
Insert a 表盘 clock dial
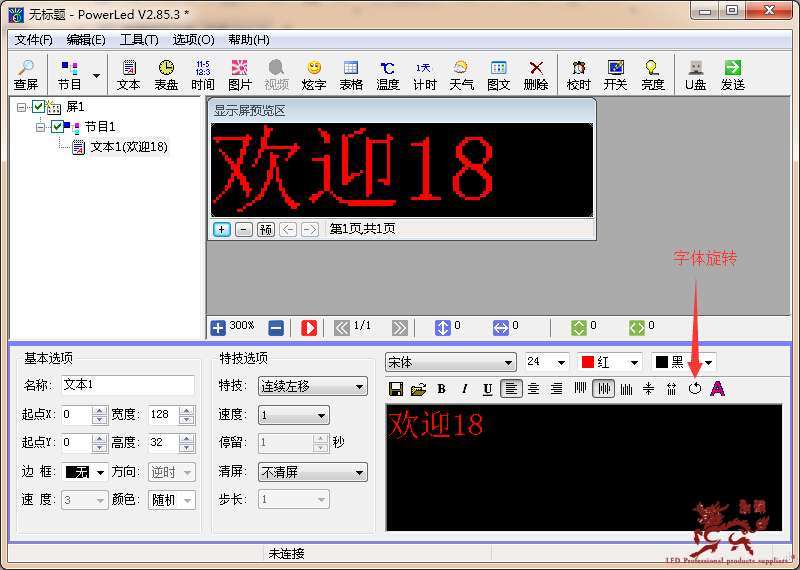pos(166,75)
